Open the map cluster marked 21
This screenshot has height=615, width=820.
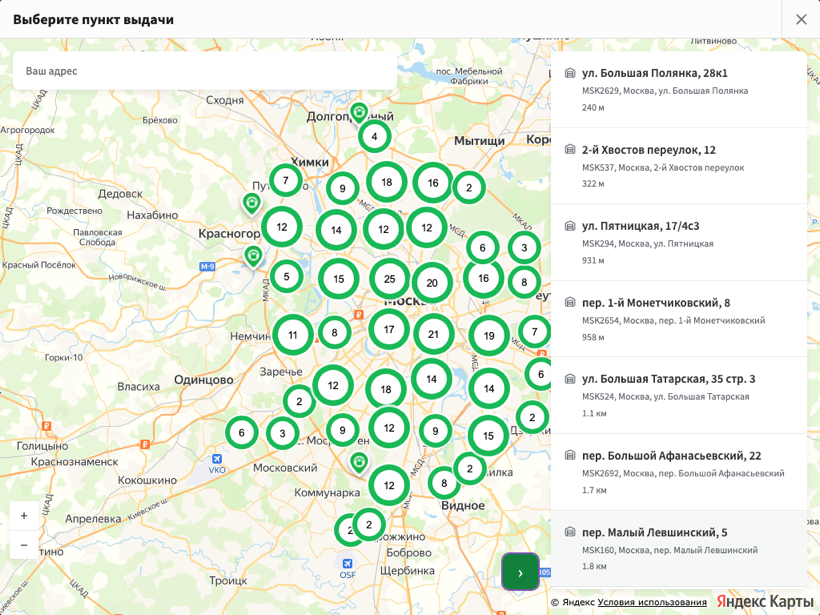click(434, 334)
